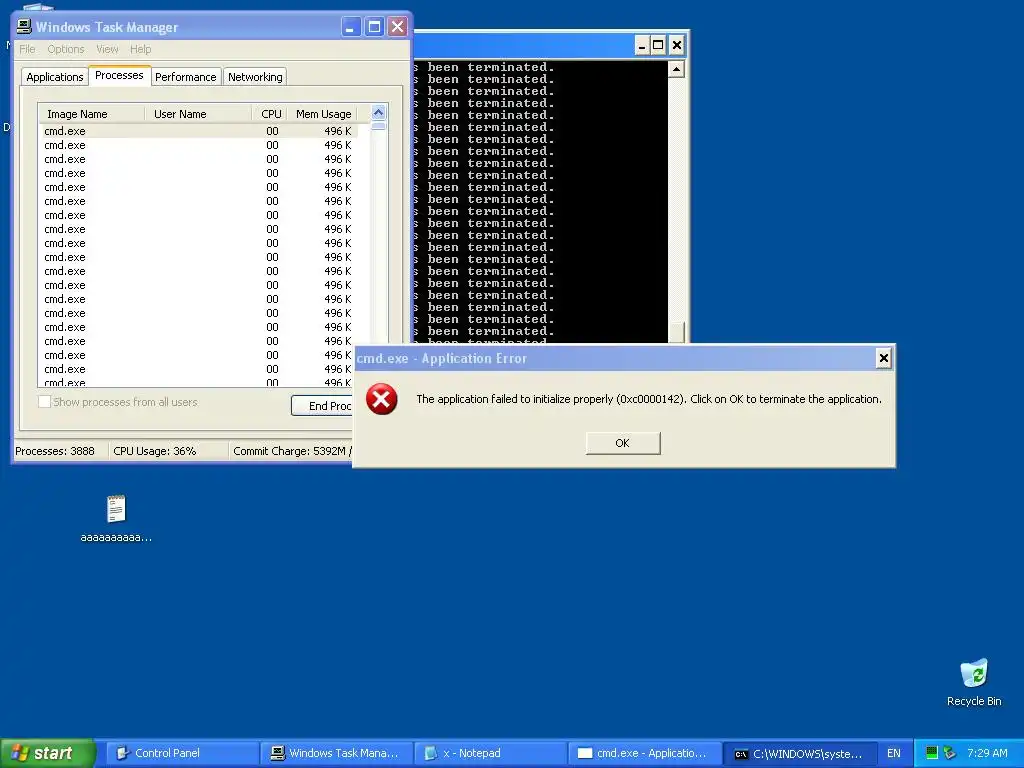
Task: Open the Options menu in Task Manager
Action: 65,49
